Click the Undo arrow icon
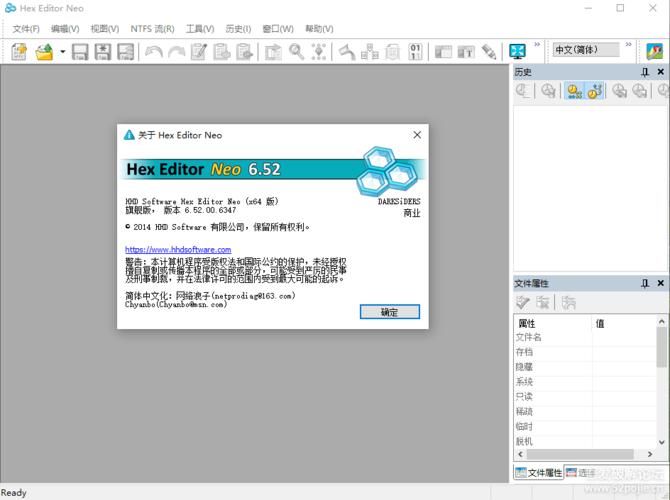 [153, 52]
